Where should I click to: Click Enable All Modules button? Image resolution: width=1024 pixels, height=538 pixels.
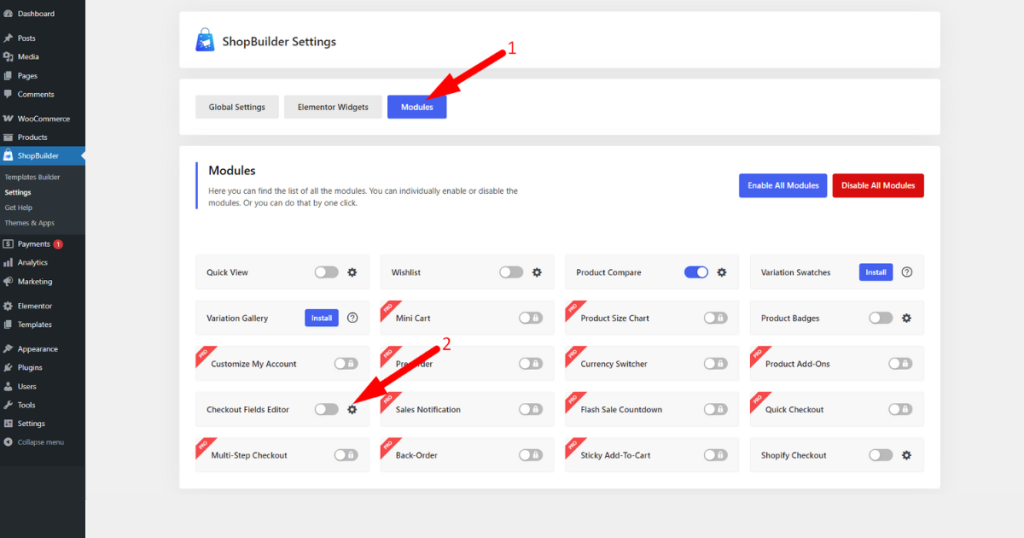[783, 185]
